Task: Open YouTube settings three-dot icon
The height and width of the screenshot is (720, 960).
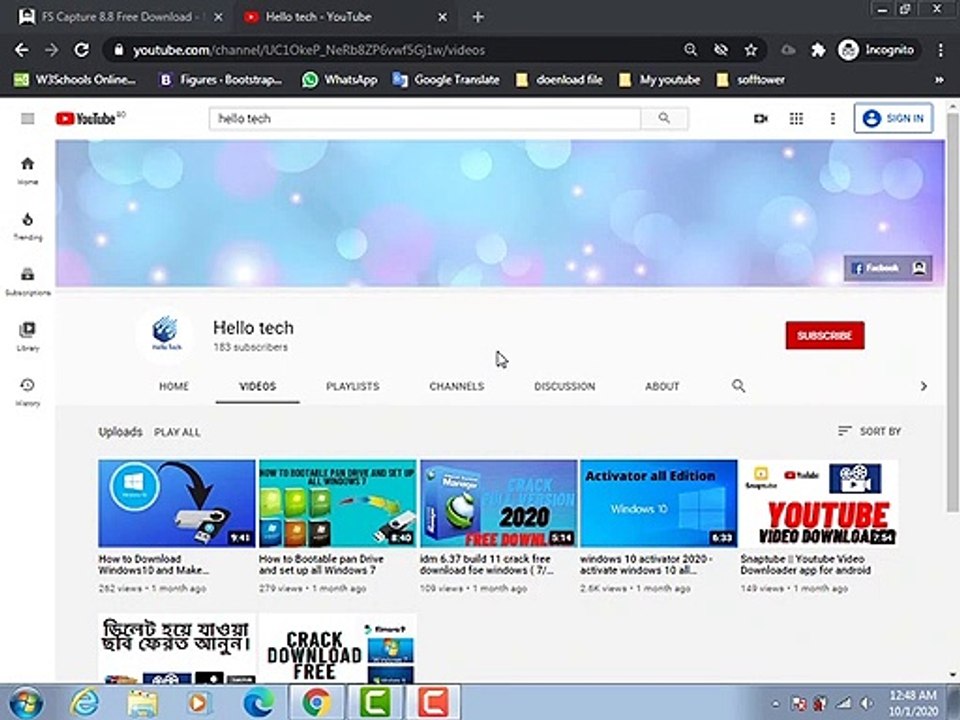Action: 832,118
